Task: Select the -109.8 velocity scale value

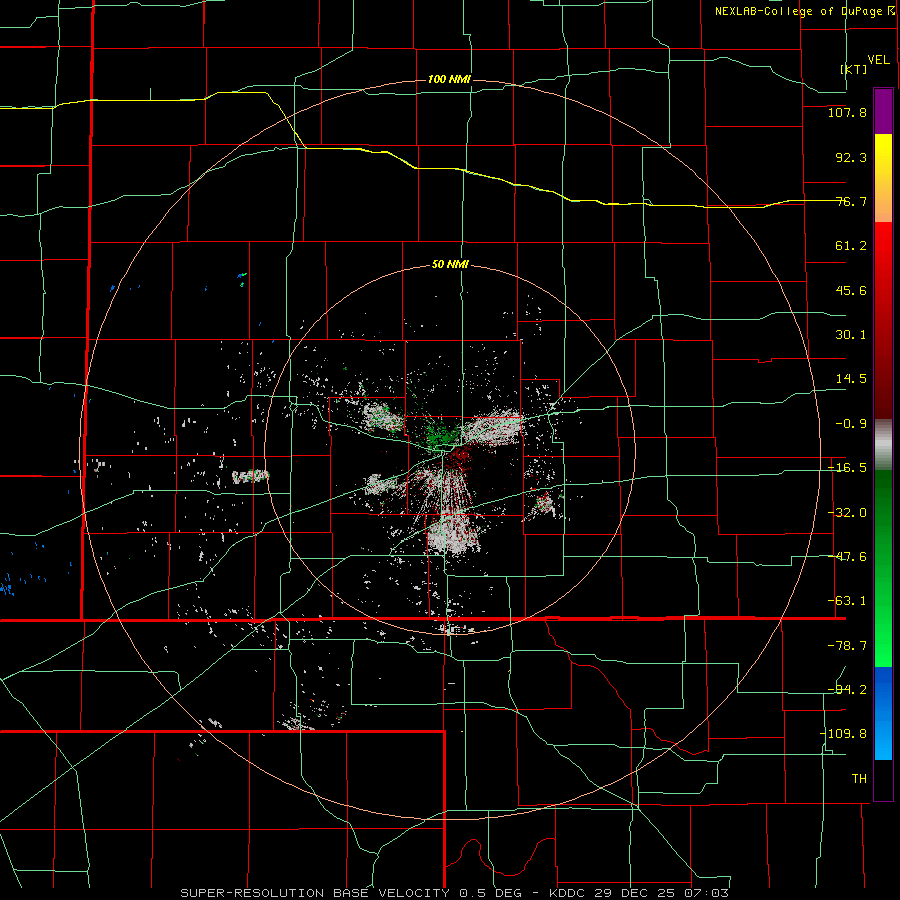Action: pyautogui.click(x=843, y=734)
